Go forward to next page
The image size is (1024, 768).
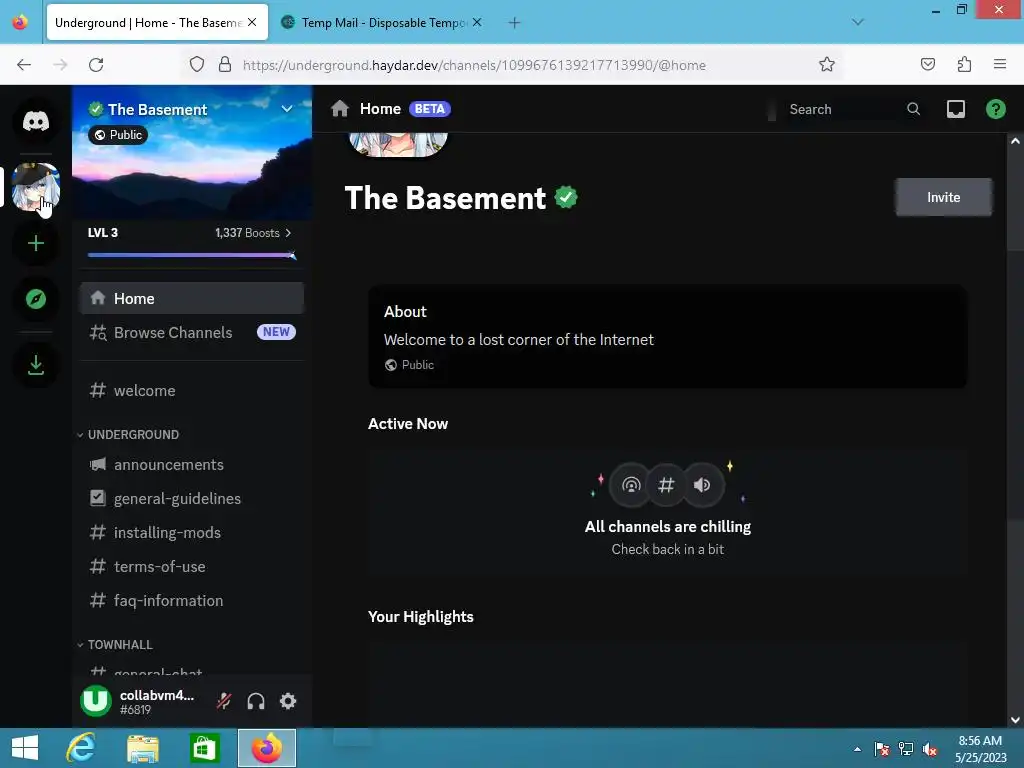(x=60, y=65)
